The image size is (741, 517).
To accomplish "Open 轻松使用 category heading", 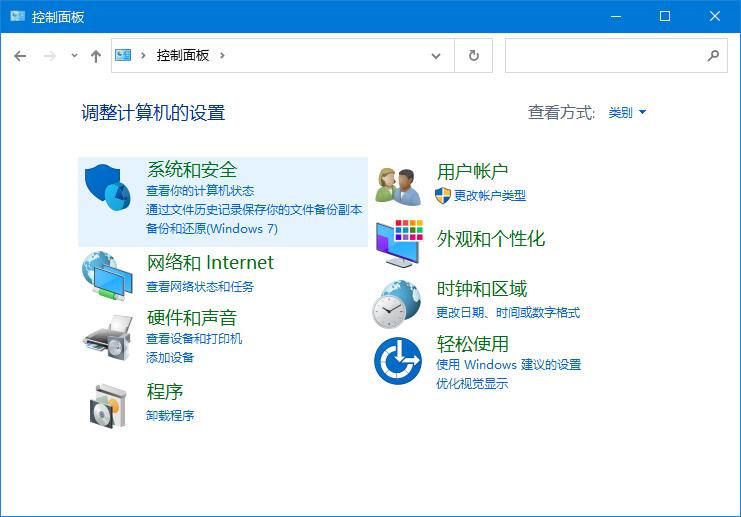I will pyautogui.click(x=472, y=344).
